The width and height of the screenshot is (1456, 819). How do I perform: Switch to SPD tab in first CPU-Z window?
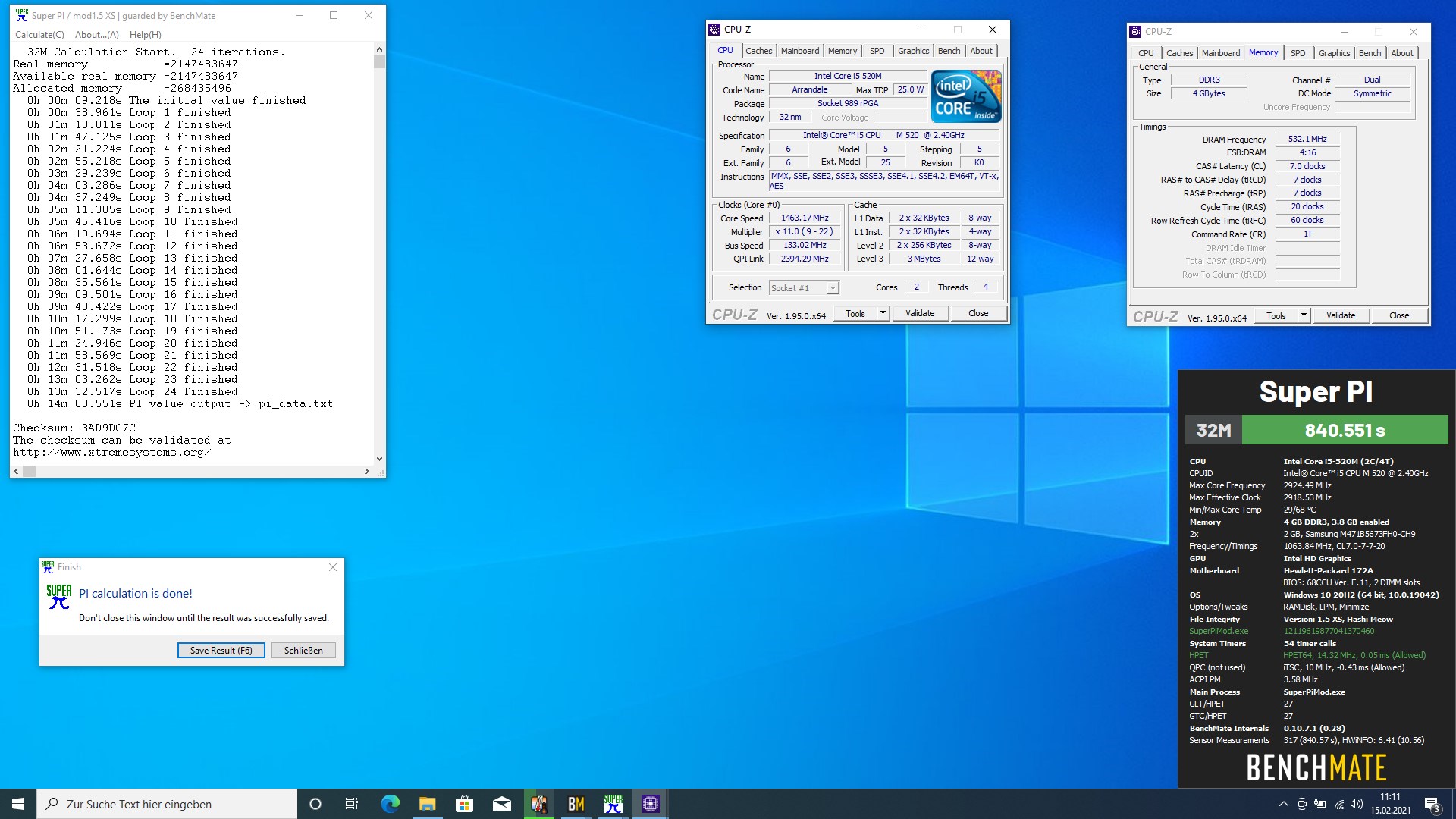coord(877,51)
